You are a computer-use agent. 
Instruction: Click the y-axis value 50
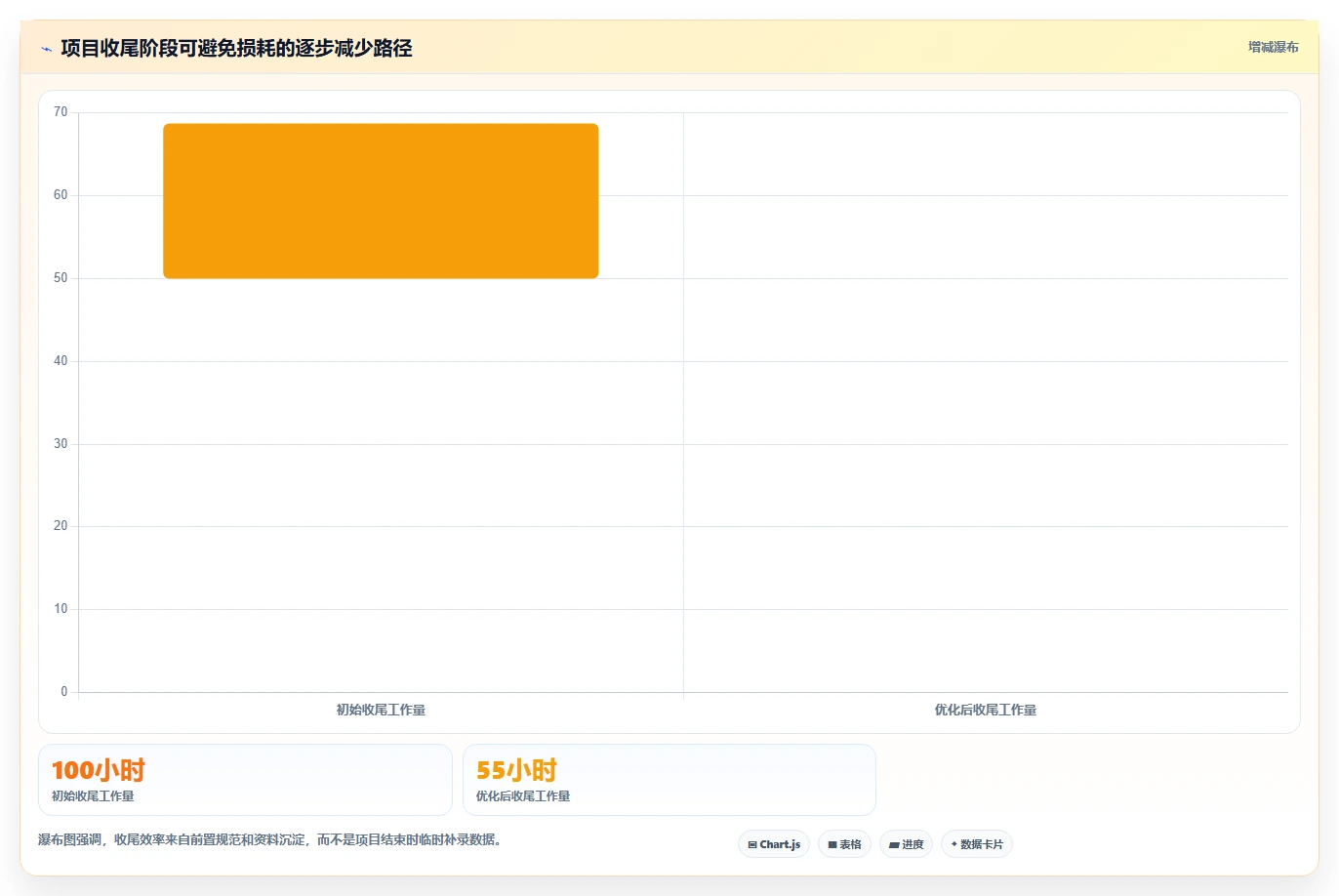pos(61,278)
